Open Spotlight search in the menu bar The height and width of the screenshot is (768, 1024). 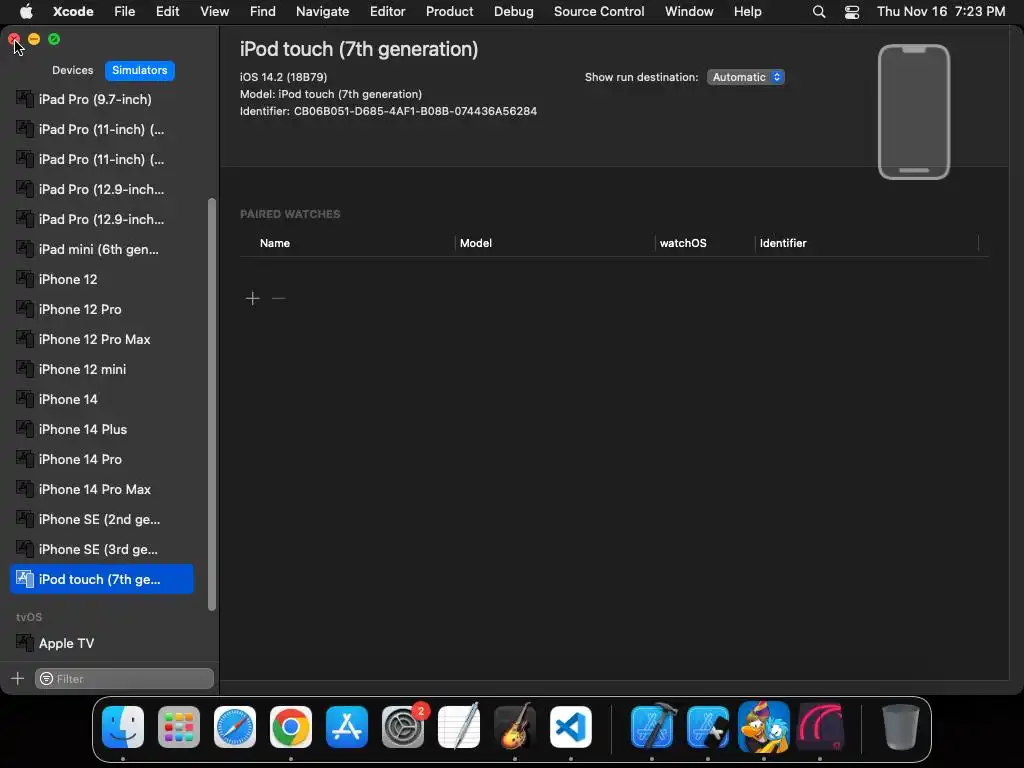point(819,12)
